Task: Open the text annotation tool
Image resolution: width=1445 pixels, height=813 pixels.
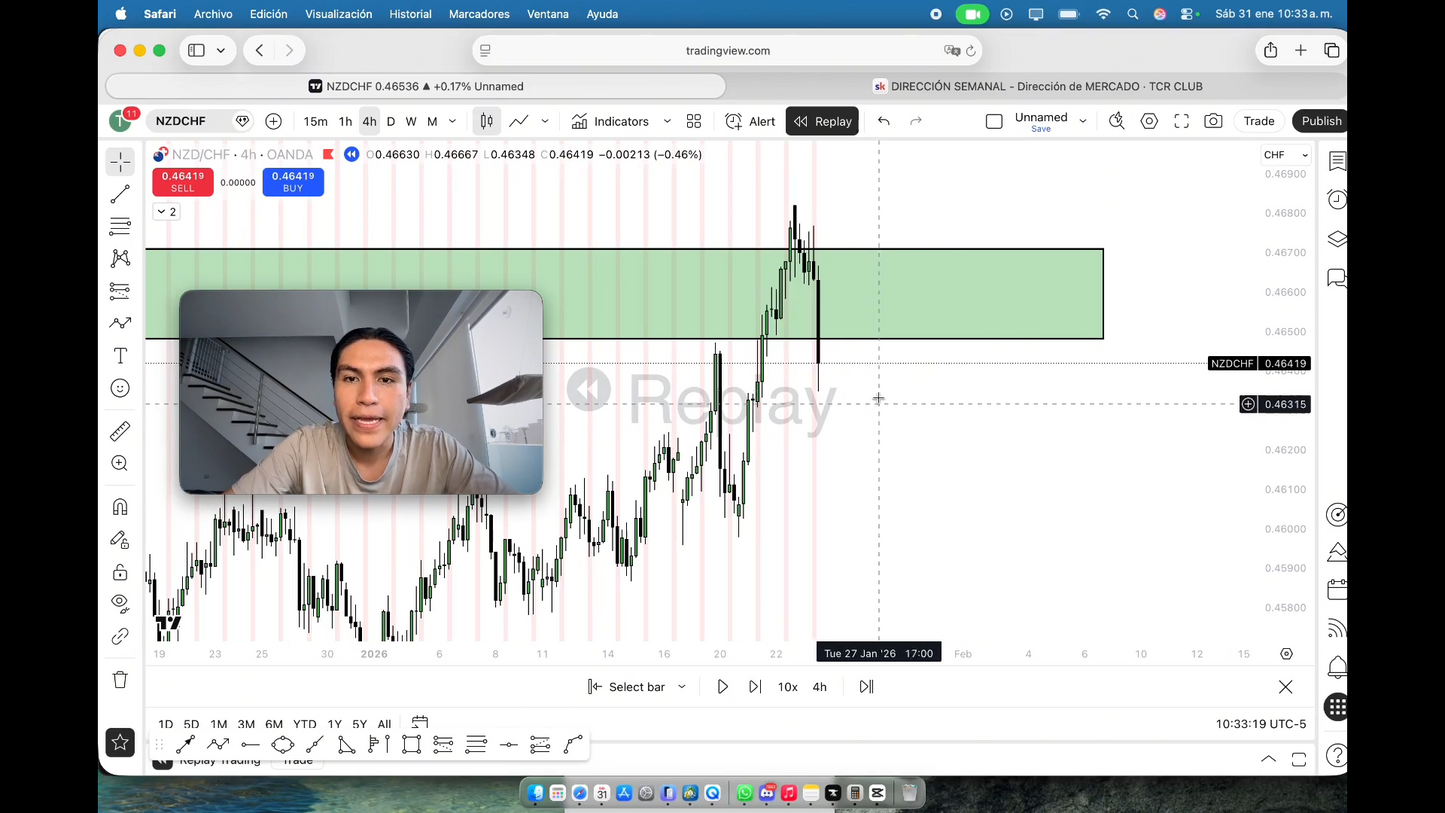Action: point(120,355)
